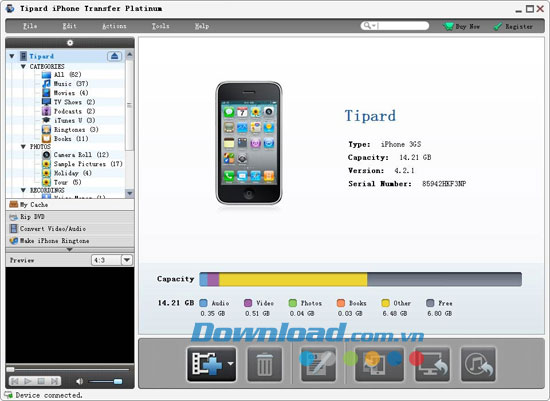This screenshot has height=401, width=550.
Task: Click the Register button
Action: [x=513, y=26]
